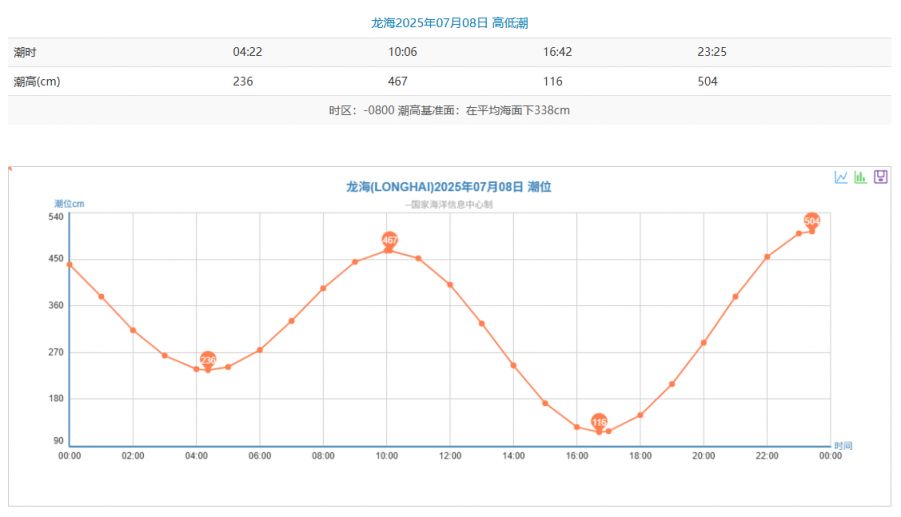Select the data point at 00:00

69,264
